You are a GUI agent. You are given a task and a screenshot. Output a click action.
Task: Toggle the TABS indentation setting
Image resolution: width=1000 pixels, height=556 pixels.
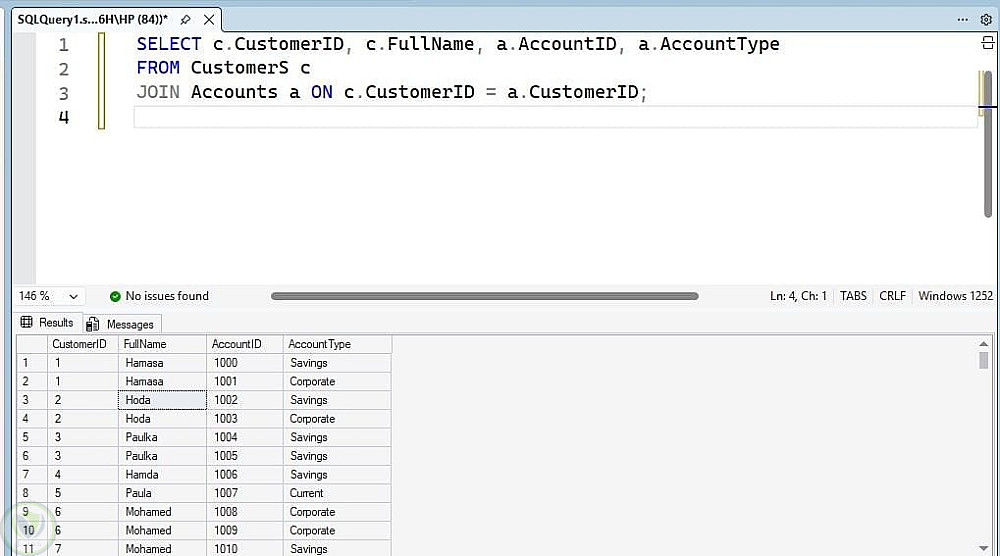coord(853,296)
